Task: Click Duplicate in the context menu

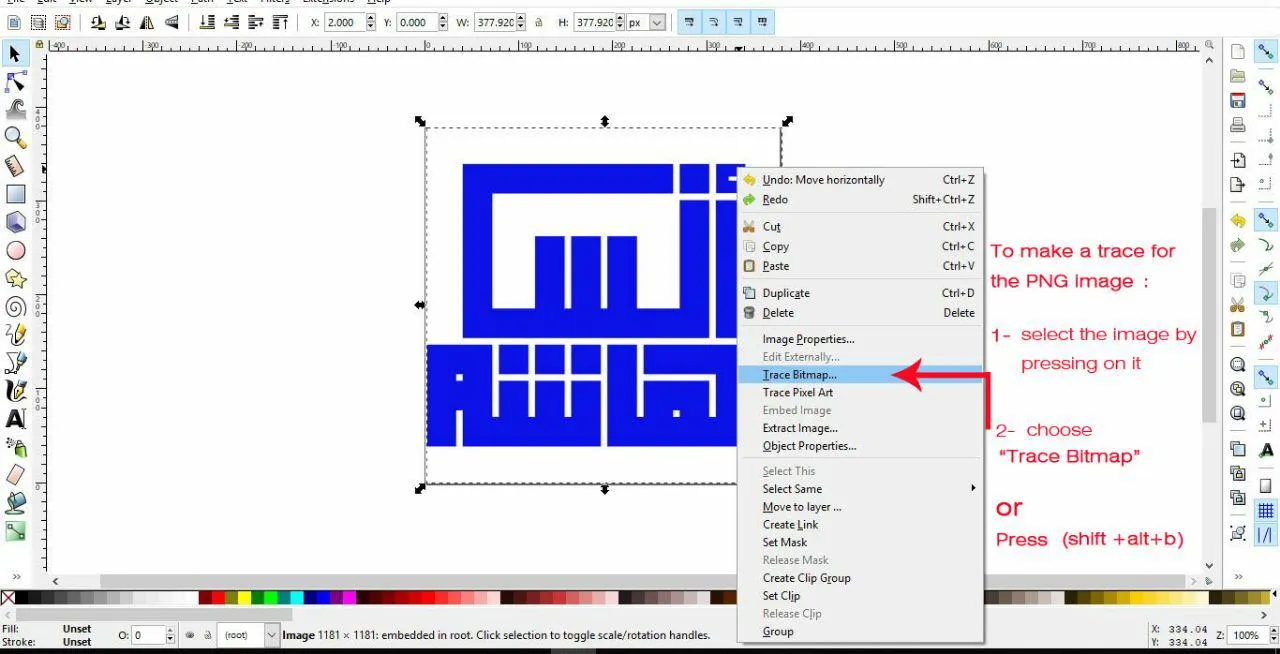Action: coord(786,293)
